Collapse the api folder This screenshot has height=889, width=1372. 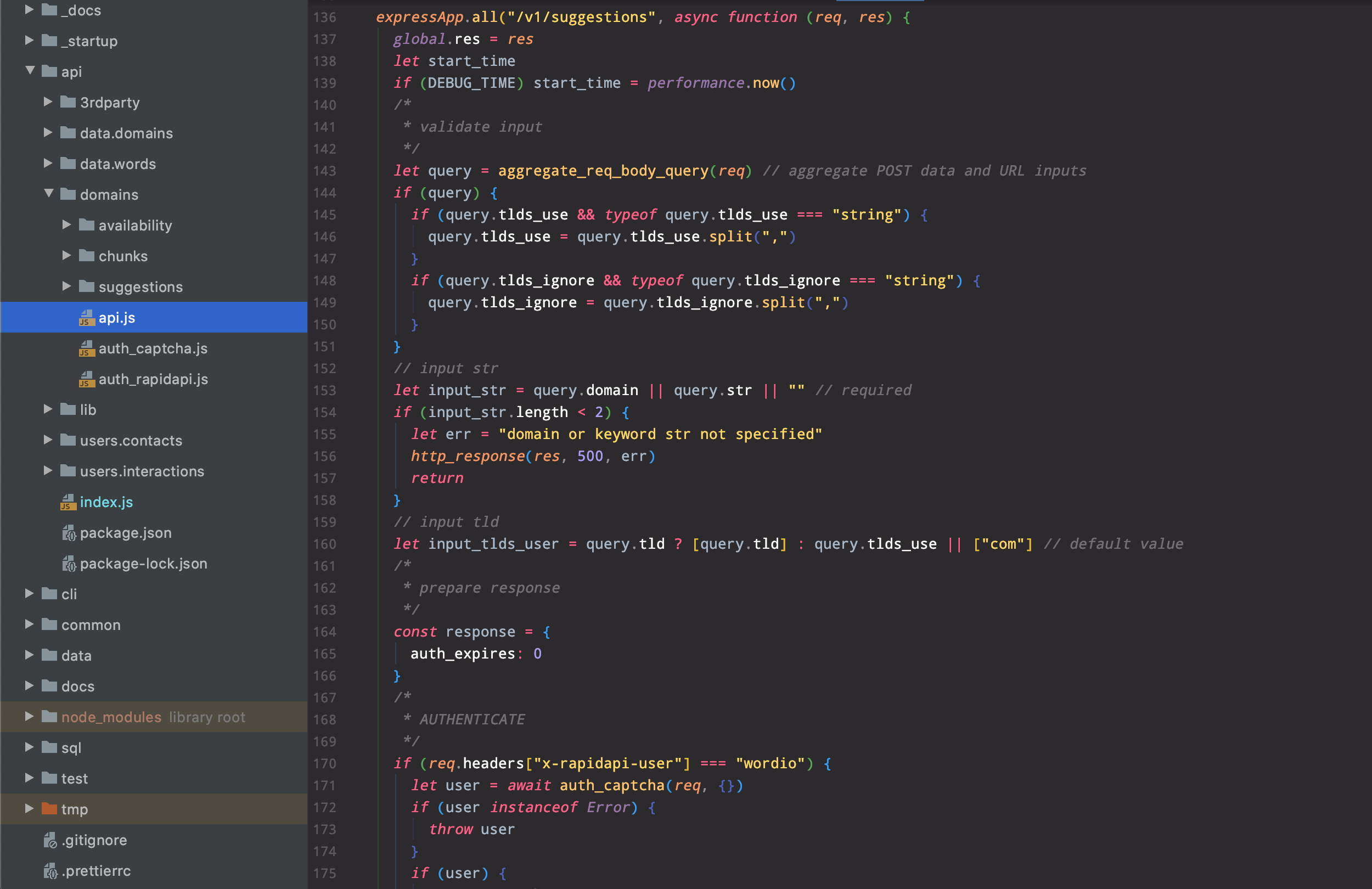pos(30,71)
